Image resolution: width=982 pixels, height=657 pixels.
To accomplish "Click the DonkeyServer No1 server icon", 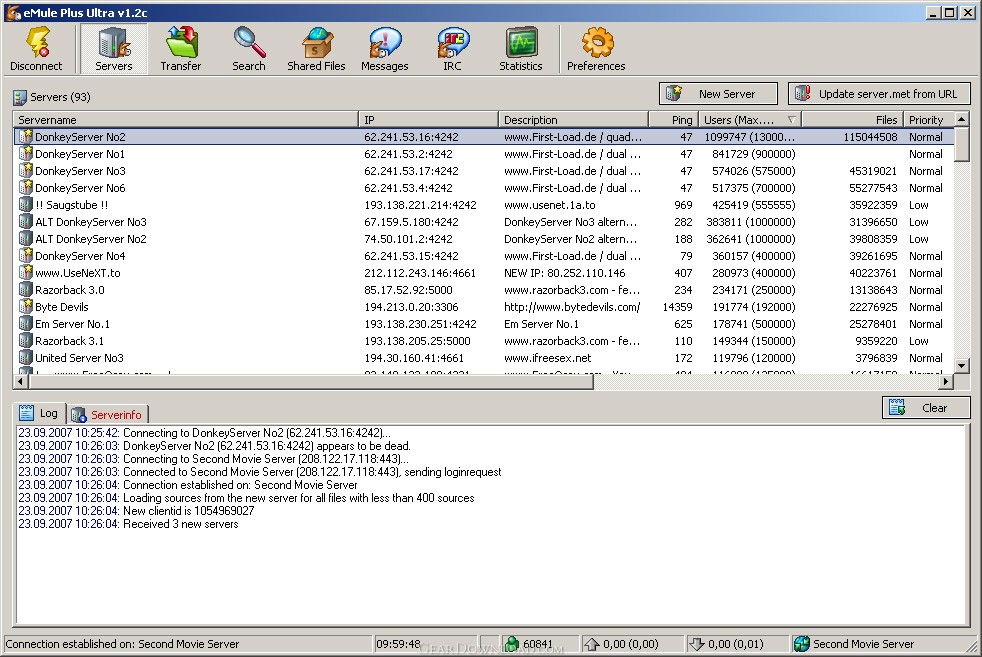I will point(26,153).
